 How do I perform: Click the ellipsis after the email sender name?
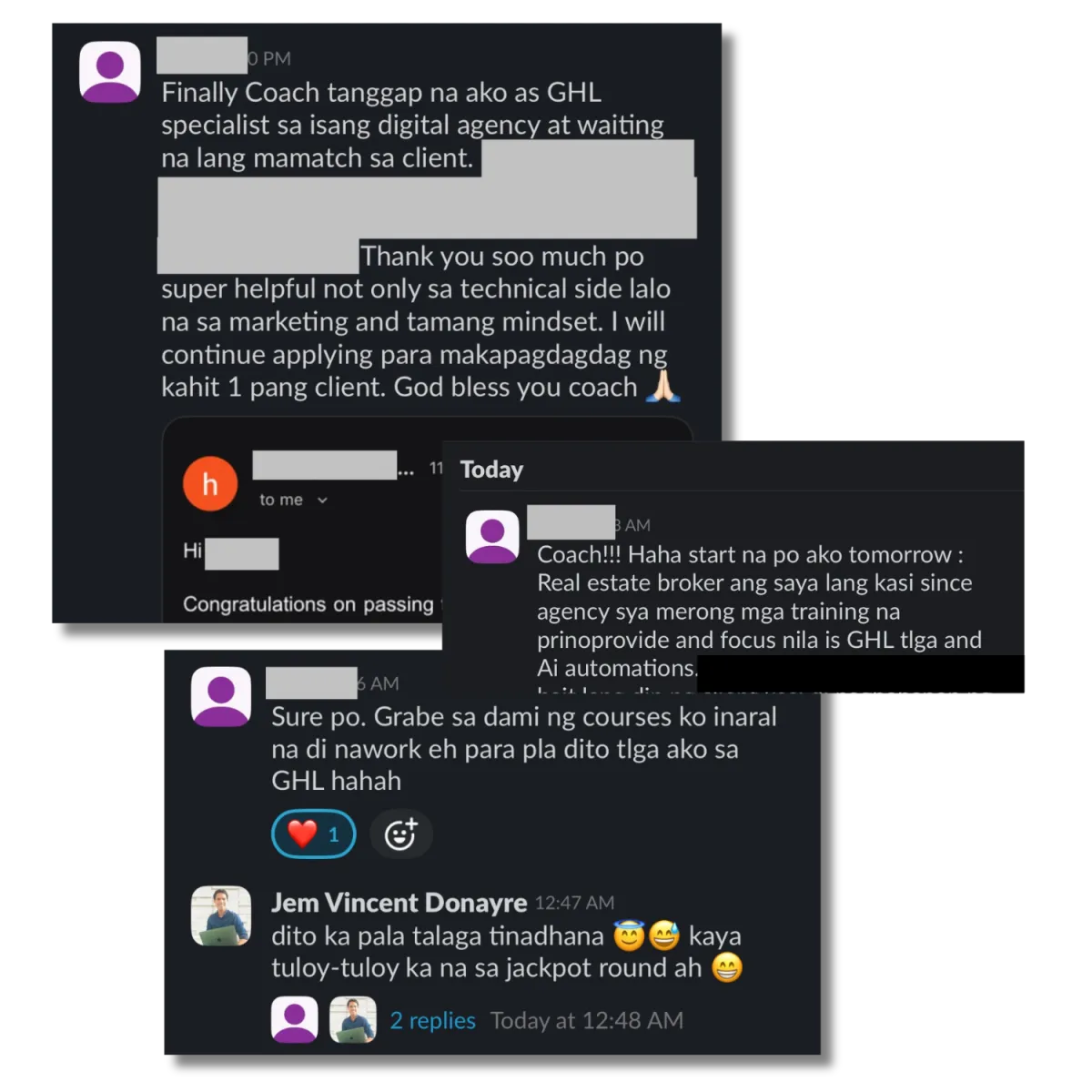(406, 470)
